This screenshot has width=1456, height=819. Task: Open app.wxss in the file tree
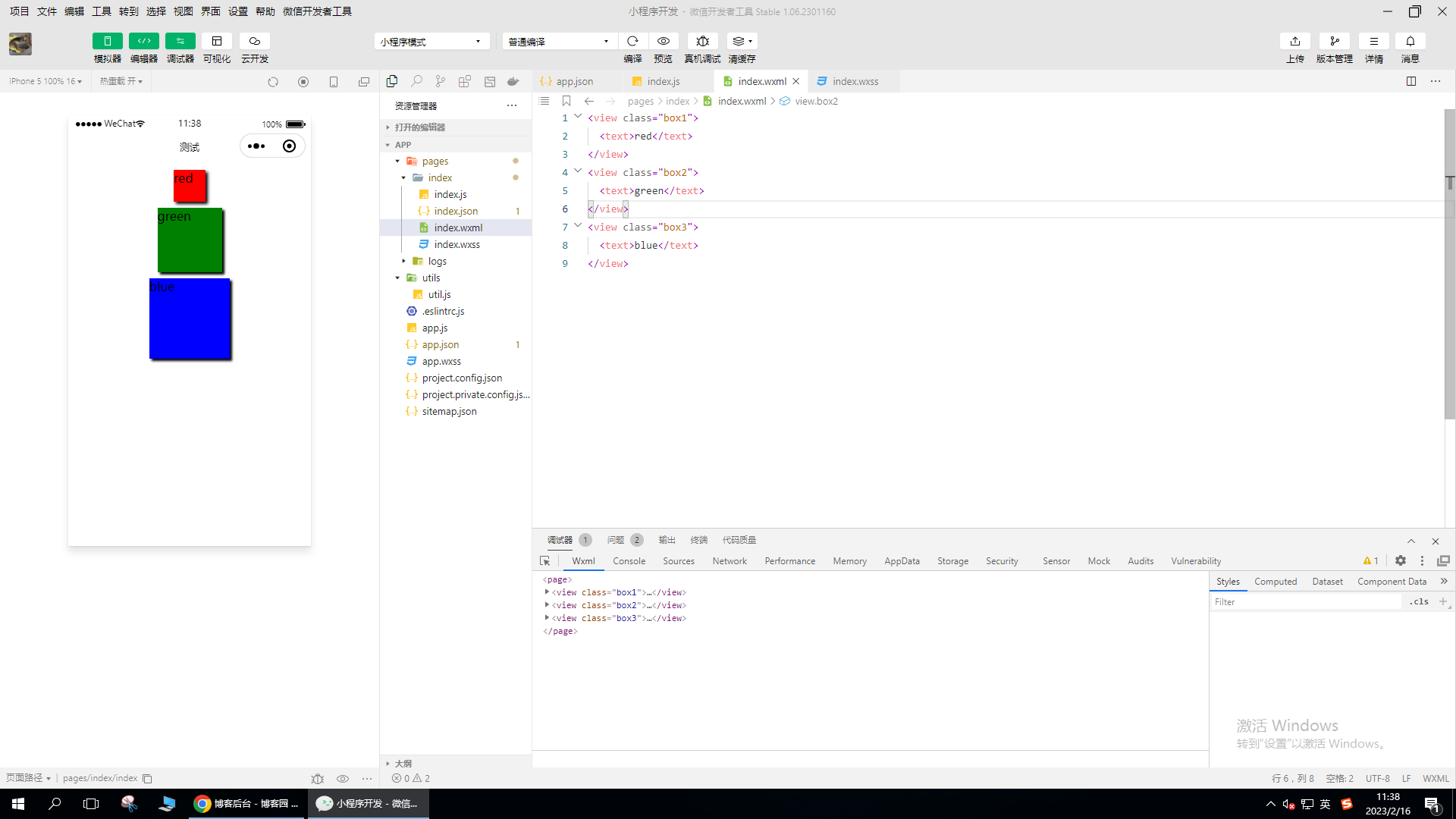click(x=441, y=361)
